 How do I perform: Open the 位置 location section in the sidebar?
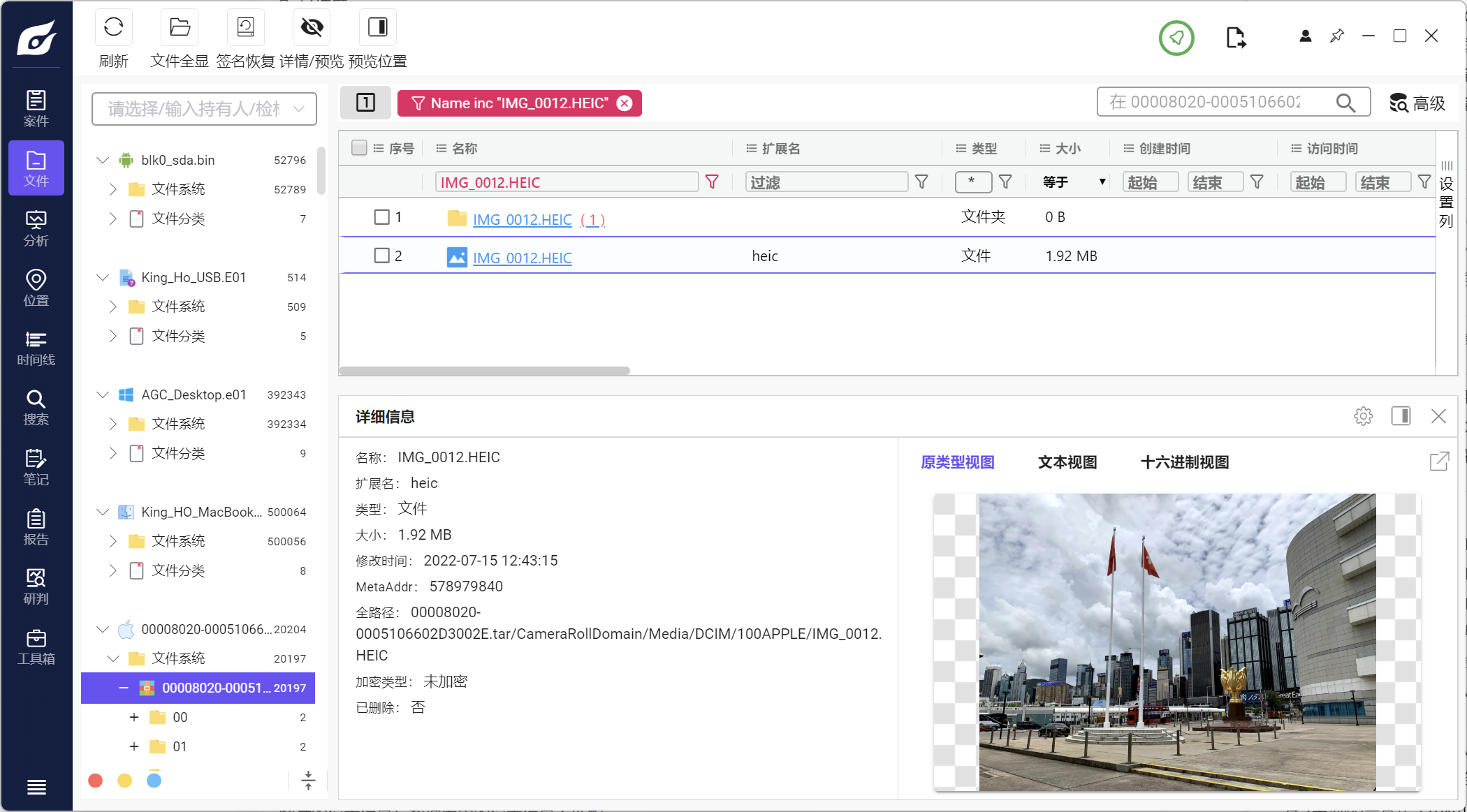coord(36,288)
